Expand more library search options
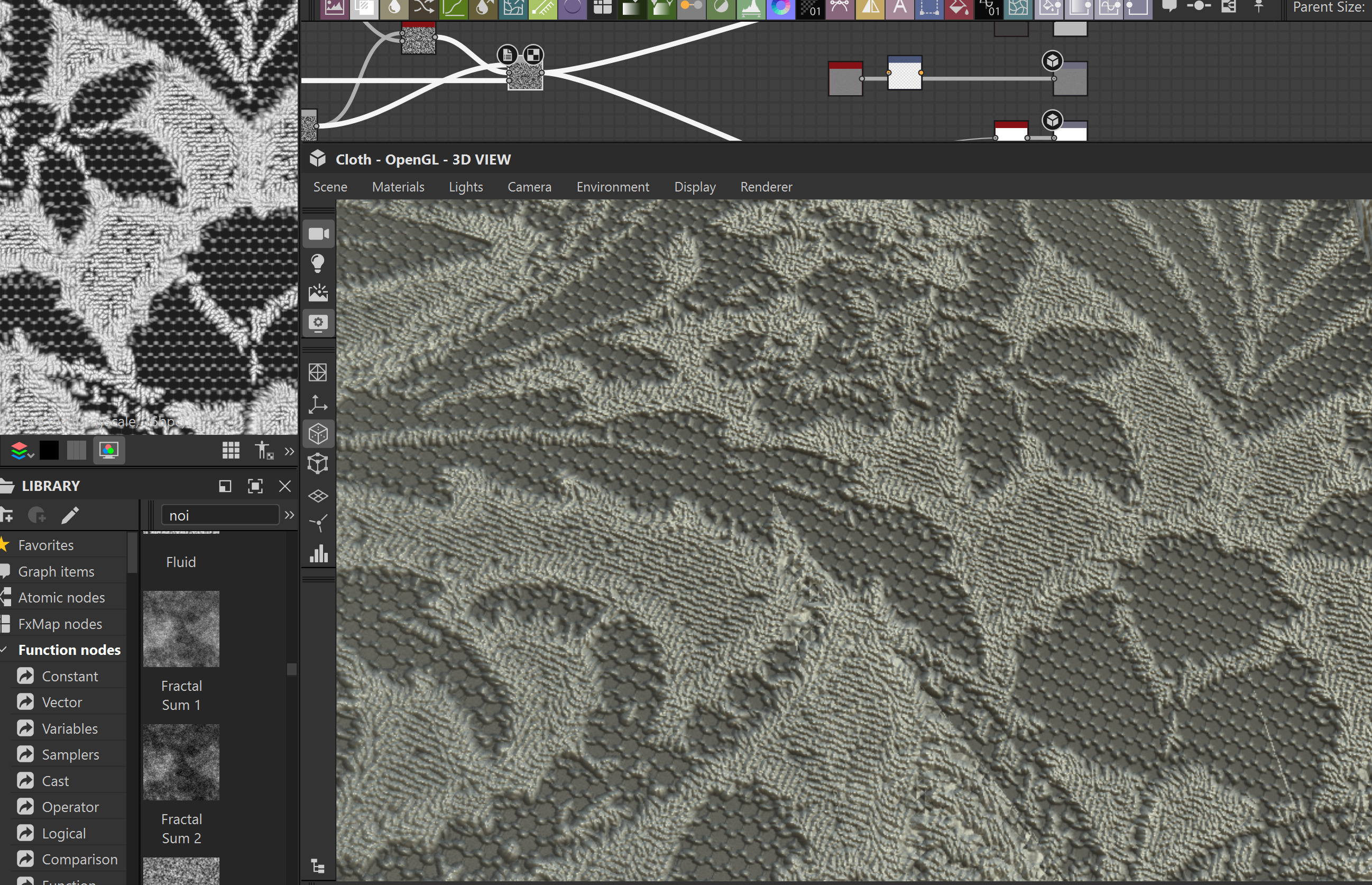 pos(289,515)
